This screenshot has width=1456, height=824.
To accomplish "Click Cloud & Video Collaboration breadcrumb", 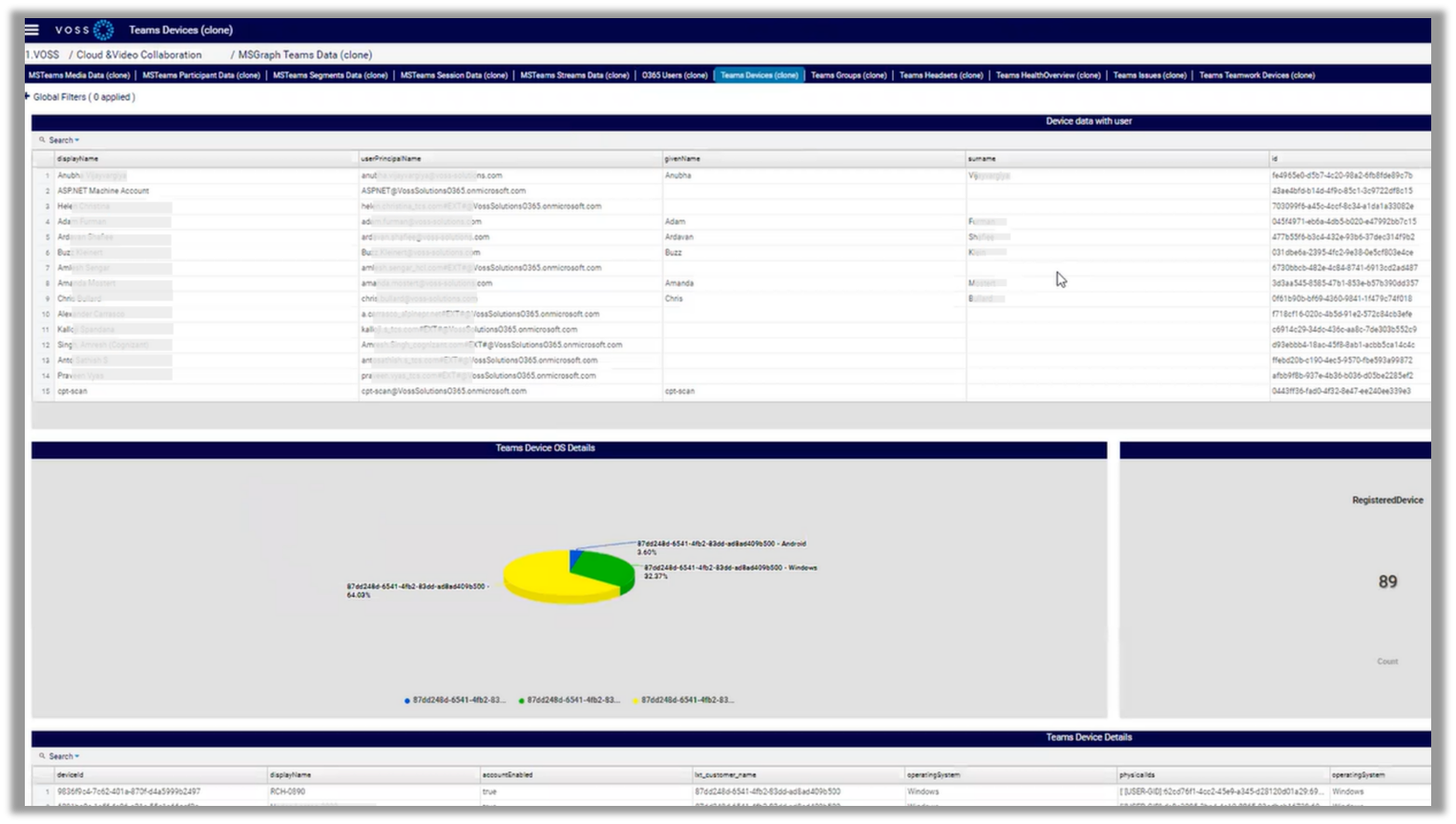I will (x=139, y=55).
